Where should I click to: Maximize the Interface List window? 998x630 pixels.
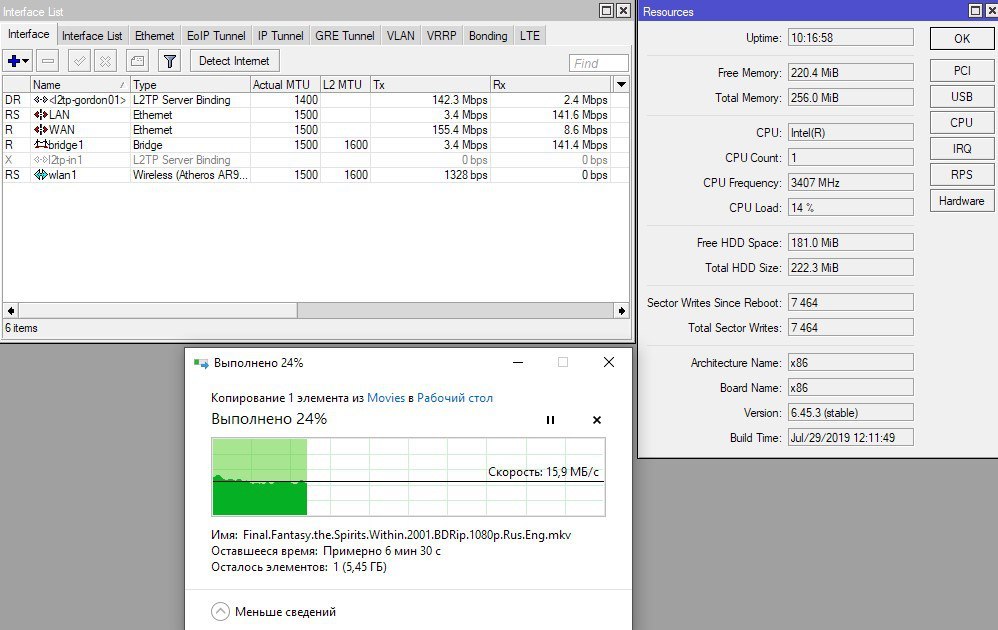[607, 10]
